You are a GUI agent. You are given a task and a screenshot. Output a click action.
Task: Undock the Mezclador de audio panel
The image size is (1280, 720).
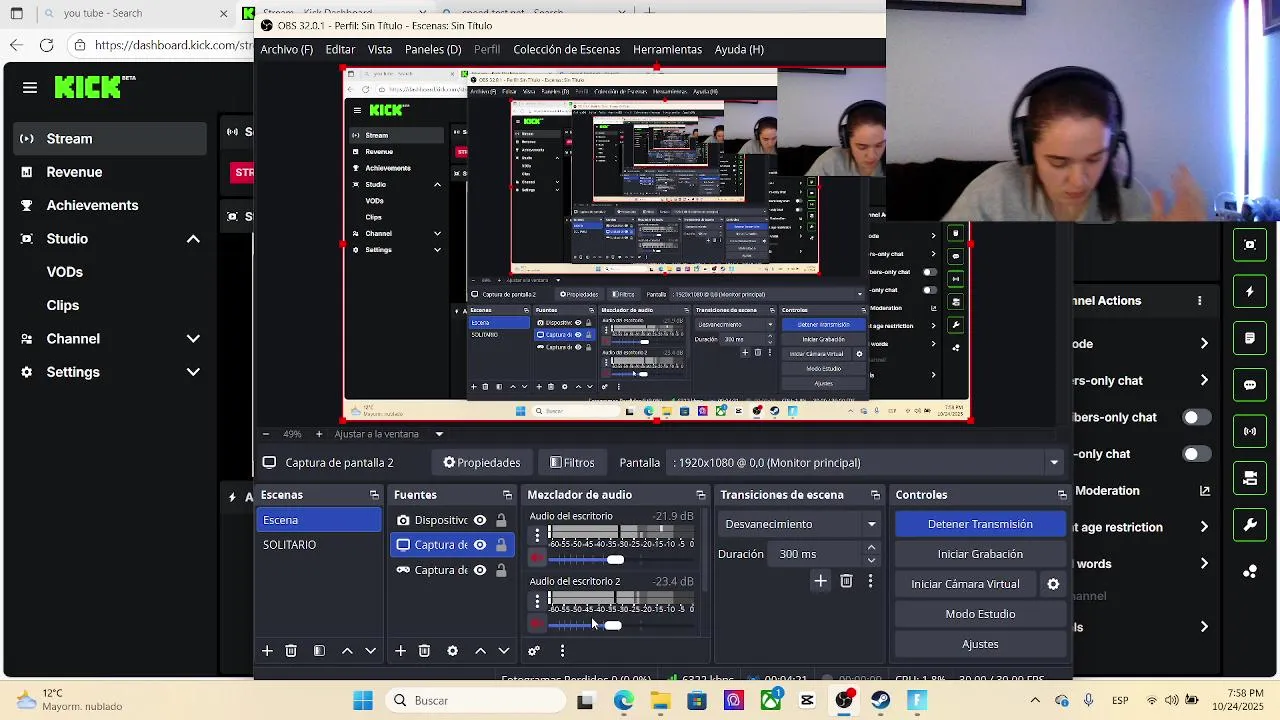tap(700, 495)
